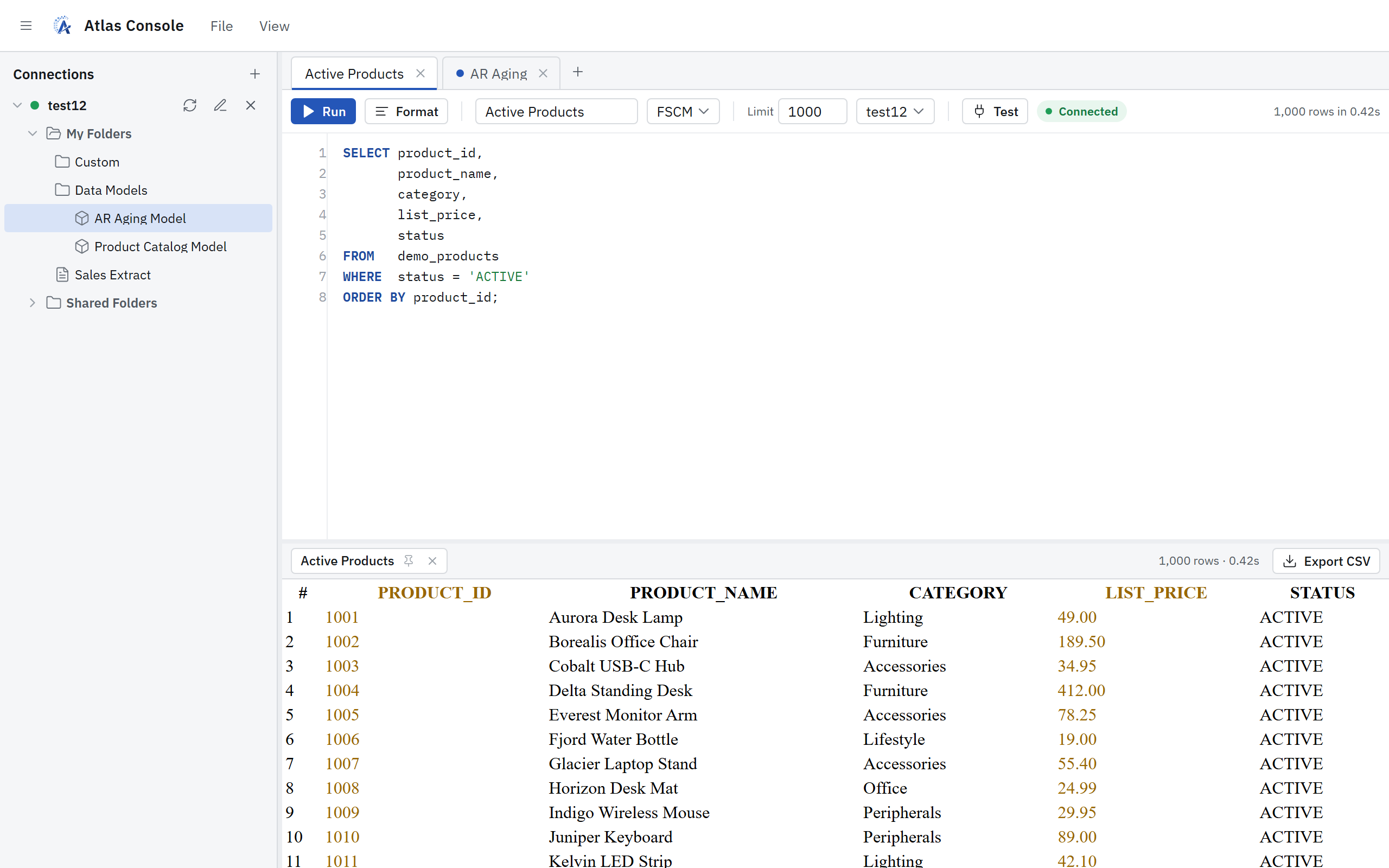Open the hamburger menu

[26, 26]
